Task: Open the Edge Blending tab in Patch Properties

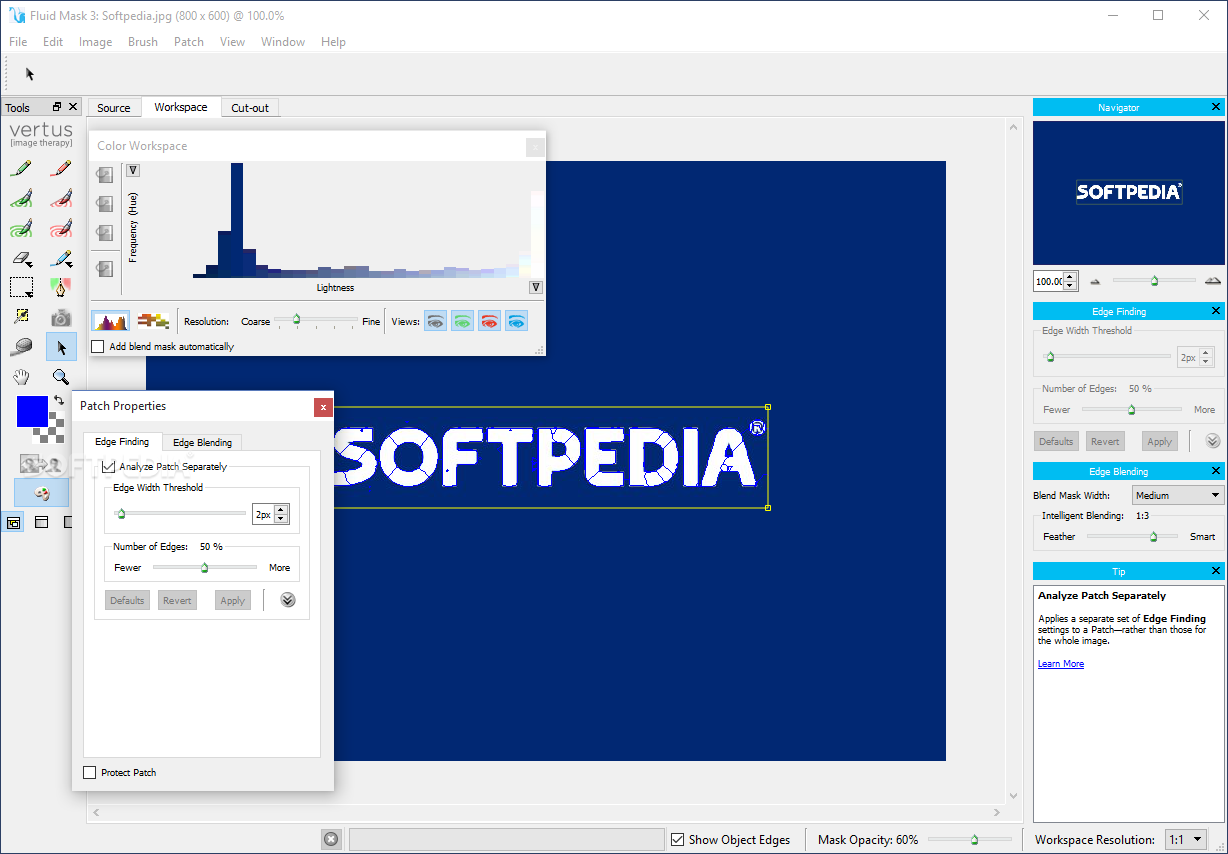Action: point(202,442)
